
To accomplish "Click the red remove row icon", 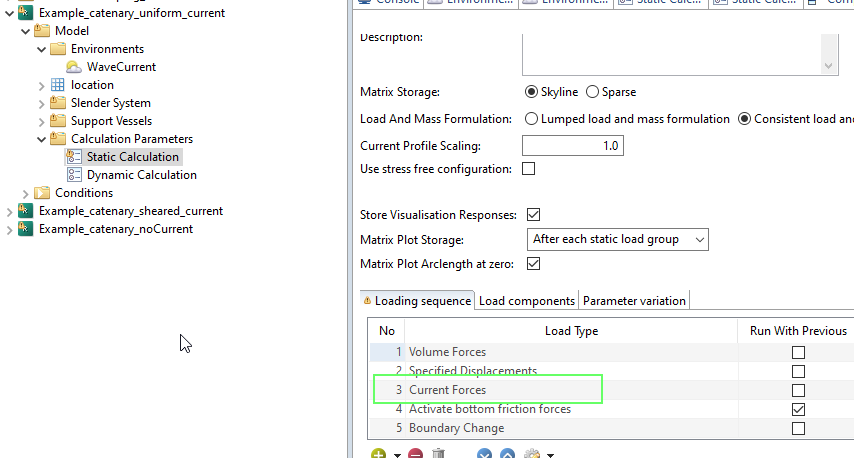I will 415,455.
